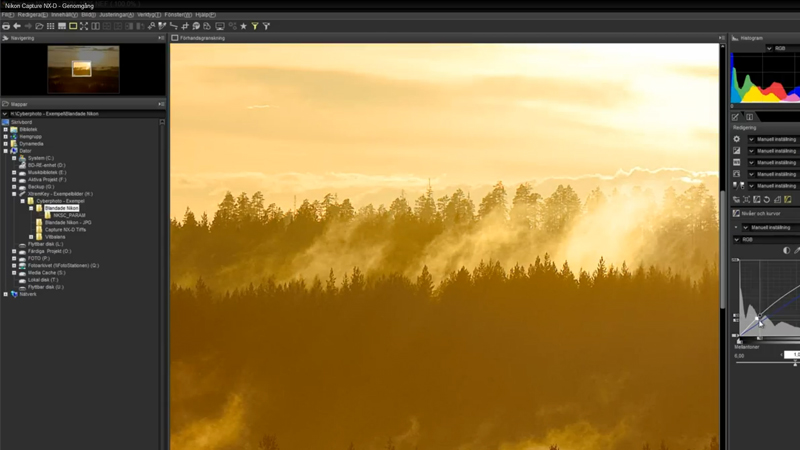Click the fullscreen view icon
The image size is (800, 450).
pos(84,26)
